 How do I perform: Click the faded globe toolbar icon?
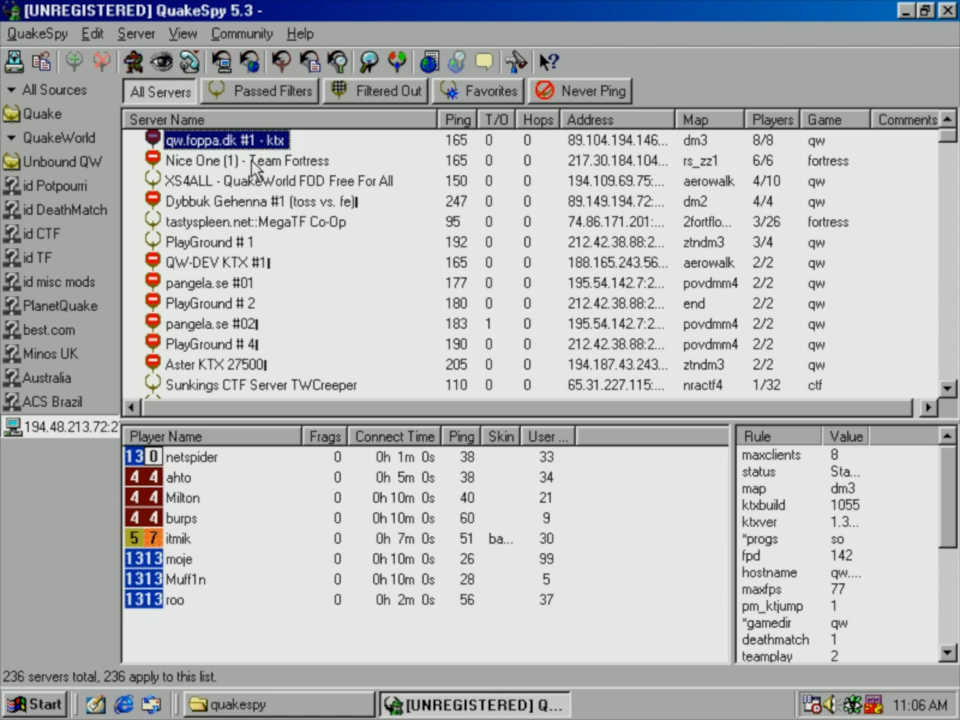coord(457,61)
